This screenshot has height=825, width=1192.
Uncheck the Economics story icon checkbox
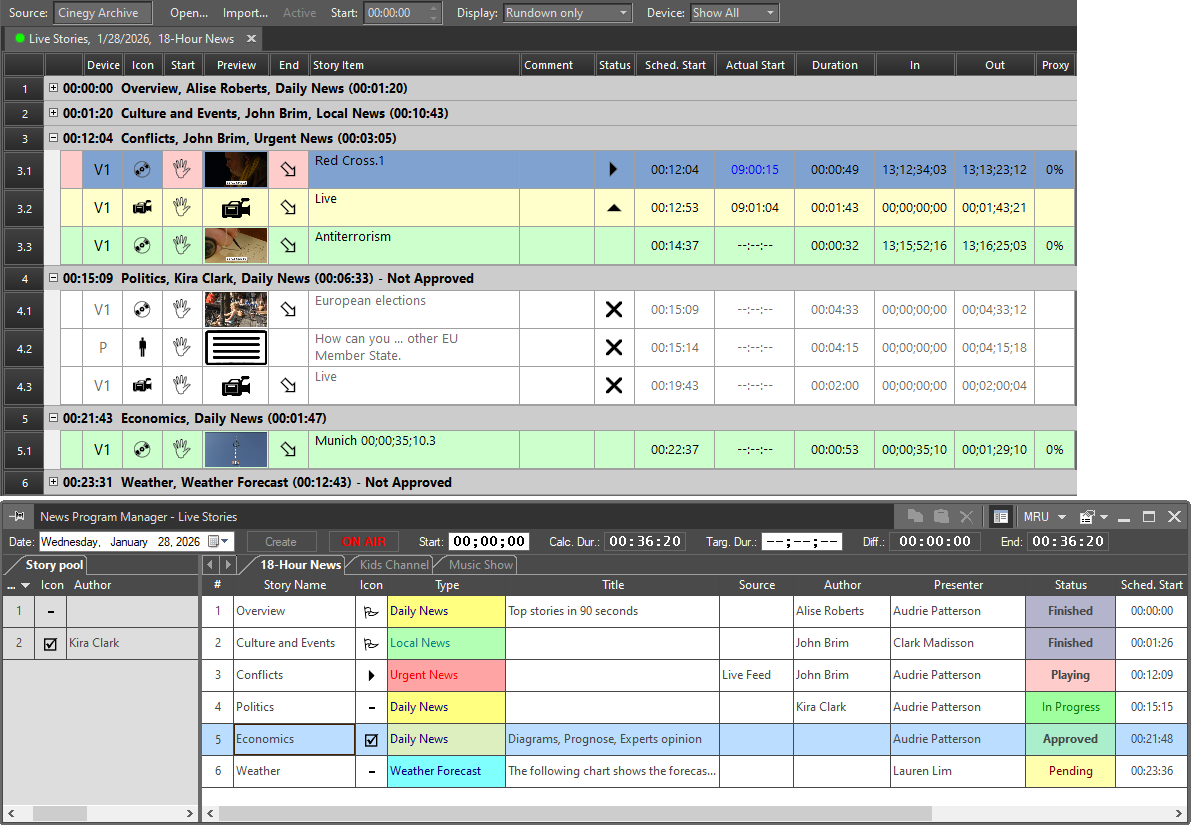[370, 739]
